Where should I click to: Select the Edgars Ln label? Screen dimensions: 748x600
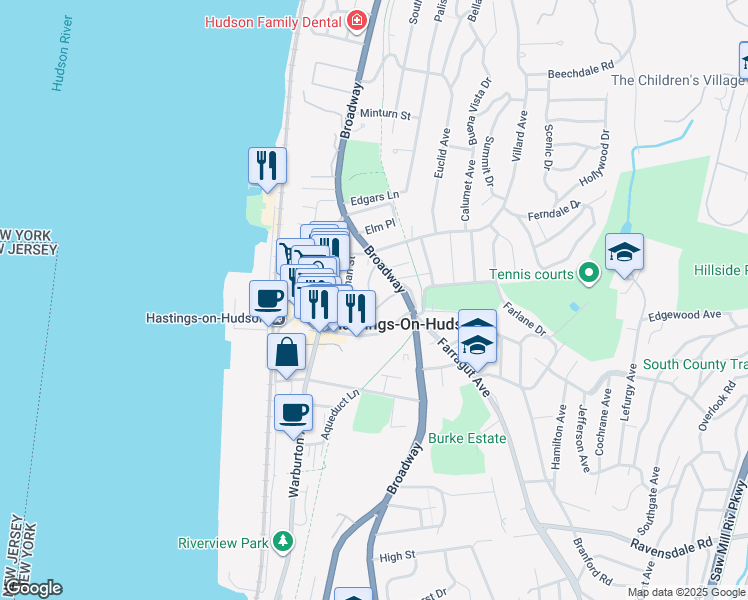374,198
